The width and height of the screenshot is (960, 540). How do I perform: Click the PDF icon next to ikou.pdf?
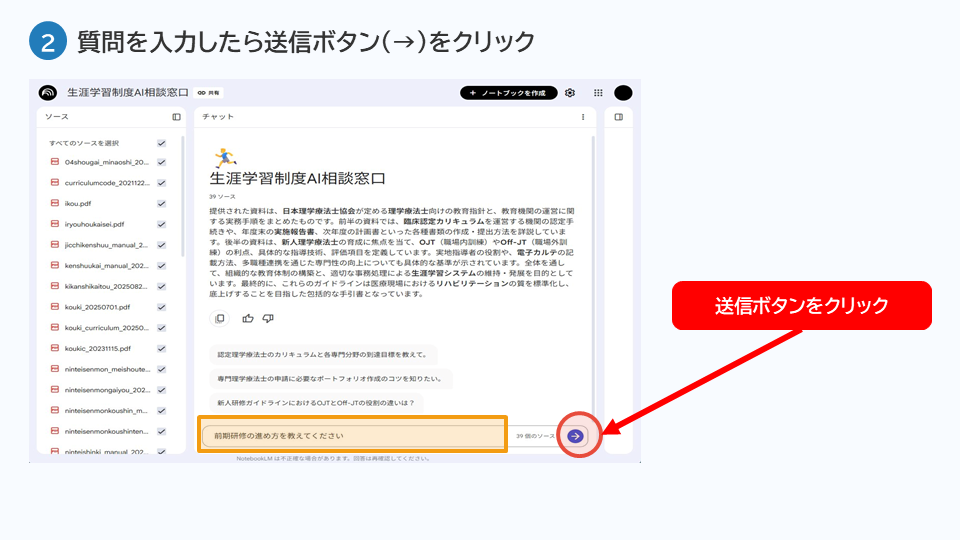point(55,203)
